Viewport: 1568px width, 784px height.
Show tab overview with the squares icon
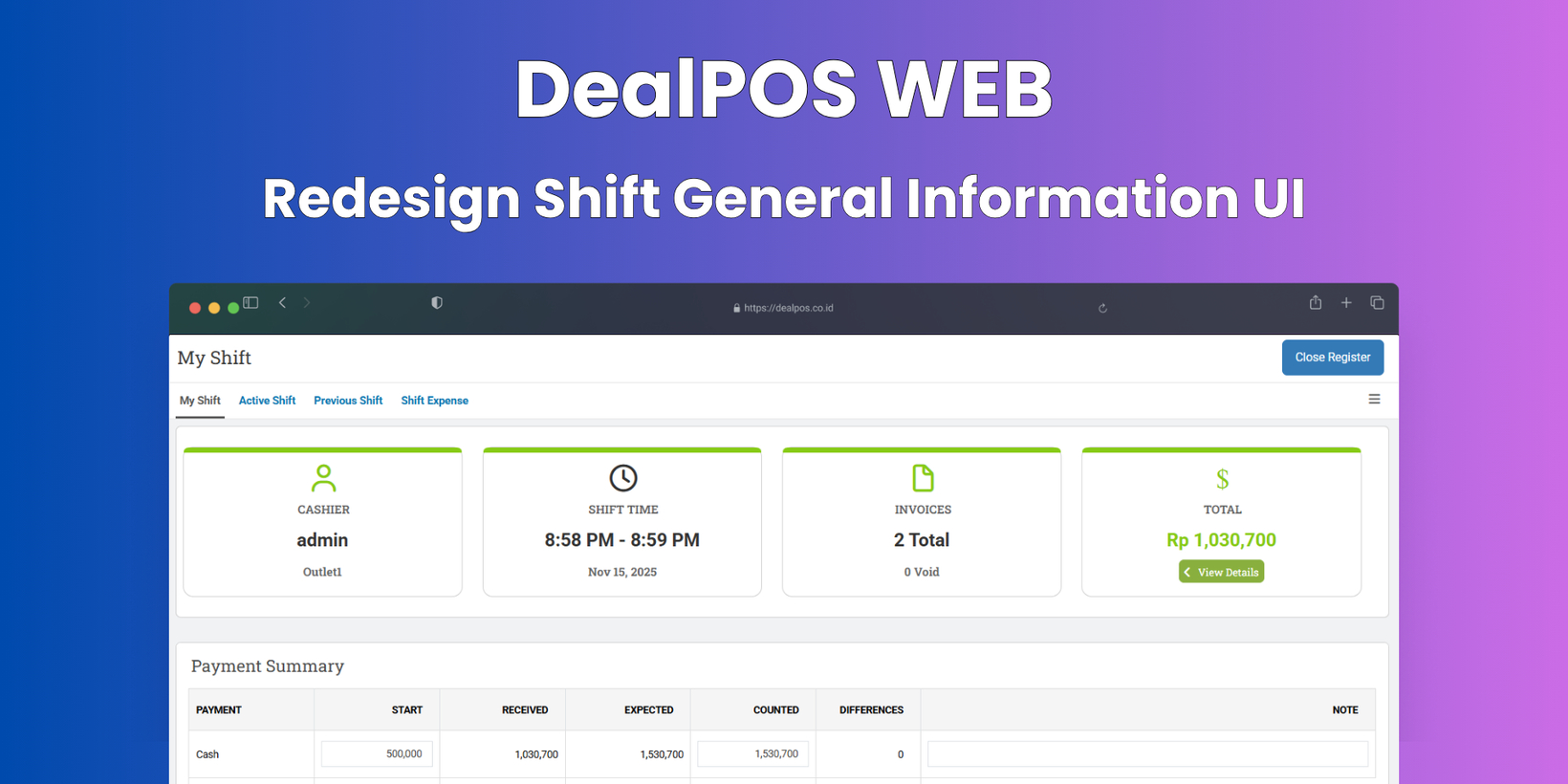tap(1377, 303)
